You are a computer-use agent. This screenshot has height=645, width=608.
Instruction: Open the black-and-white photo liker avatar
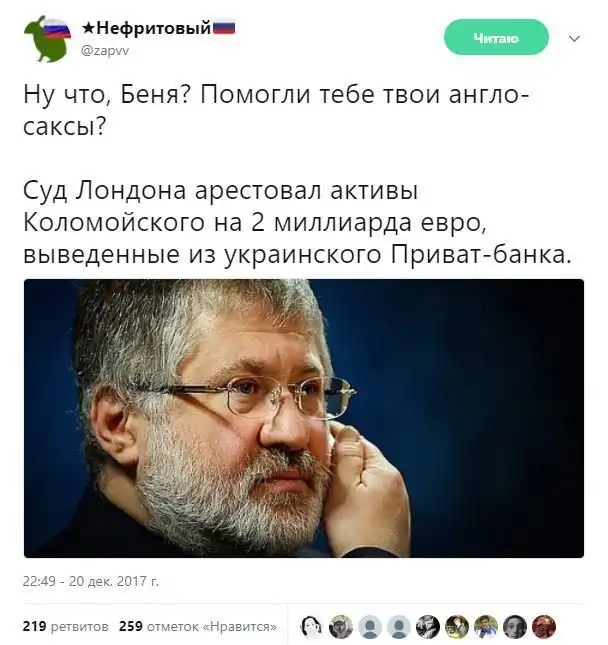tap(428, 626)
